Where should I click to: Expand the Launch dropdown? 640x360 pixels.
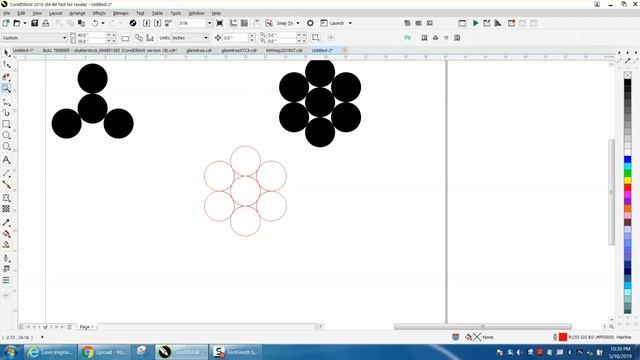pyautogui.click(x=350, y=23)
